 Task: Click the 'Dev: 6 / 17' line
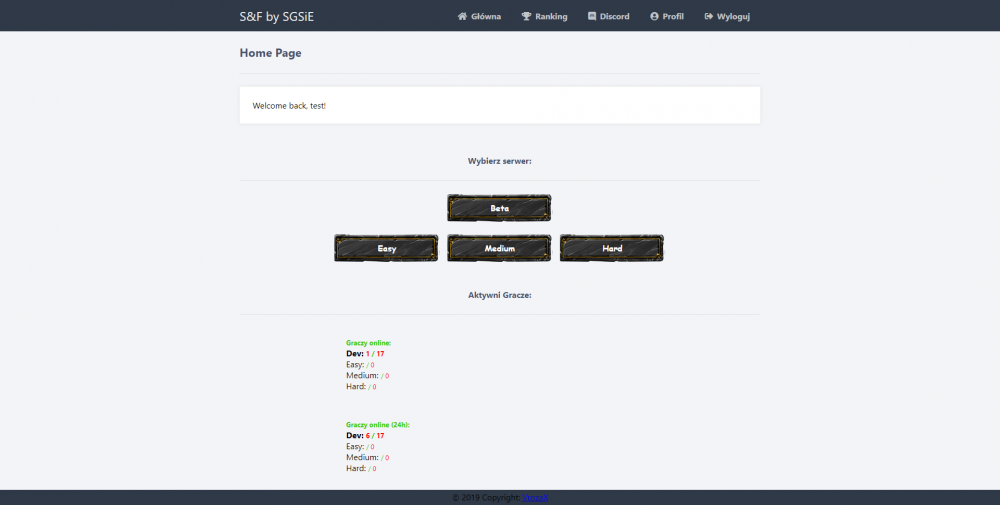pos(365,435)
